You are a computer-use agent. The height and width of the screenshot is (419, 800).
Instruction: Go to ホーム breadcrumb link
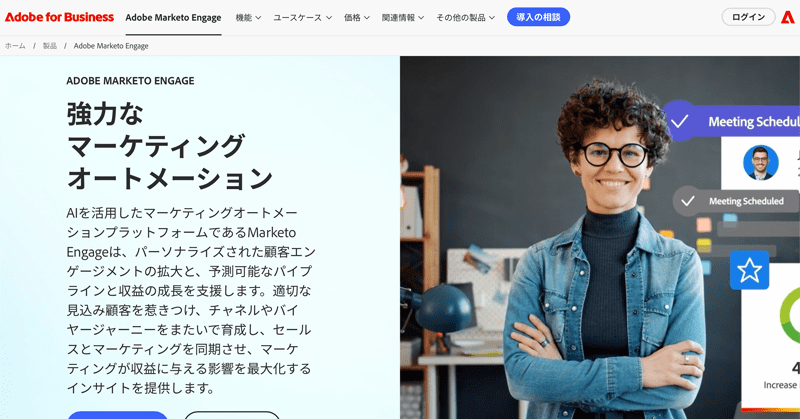[x=15, y=46]
